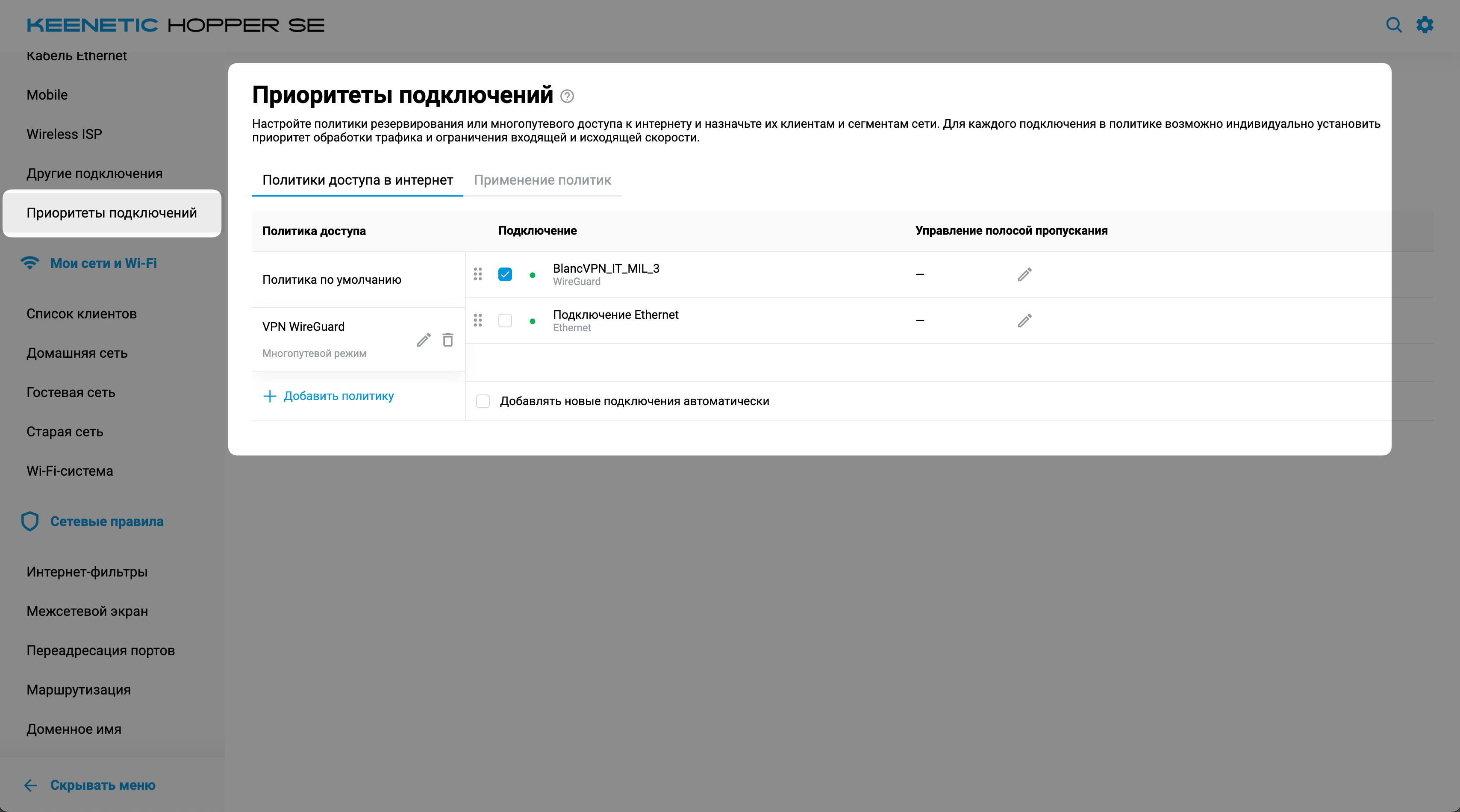Viewport: 1460px width, 812px height.
Task: Grab drag handle of Ethernet connection row
Action: pyautogui.click(x=478, y=321)
